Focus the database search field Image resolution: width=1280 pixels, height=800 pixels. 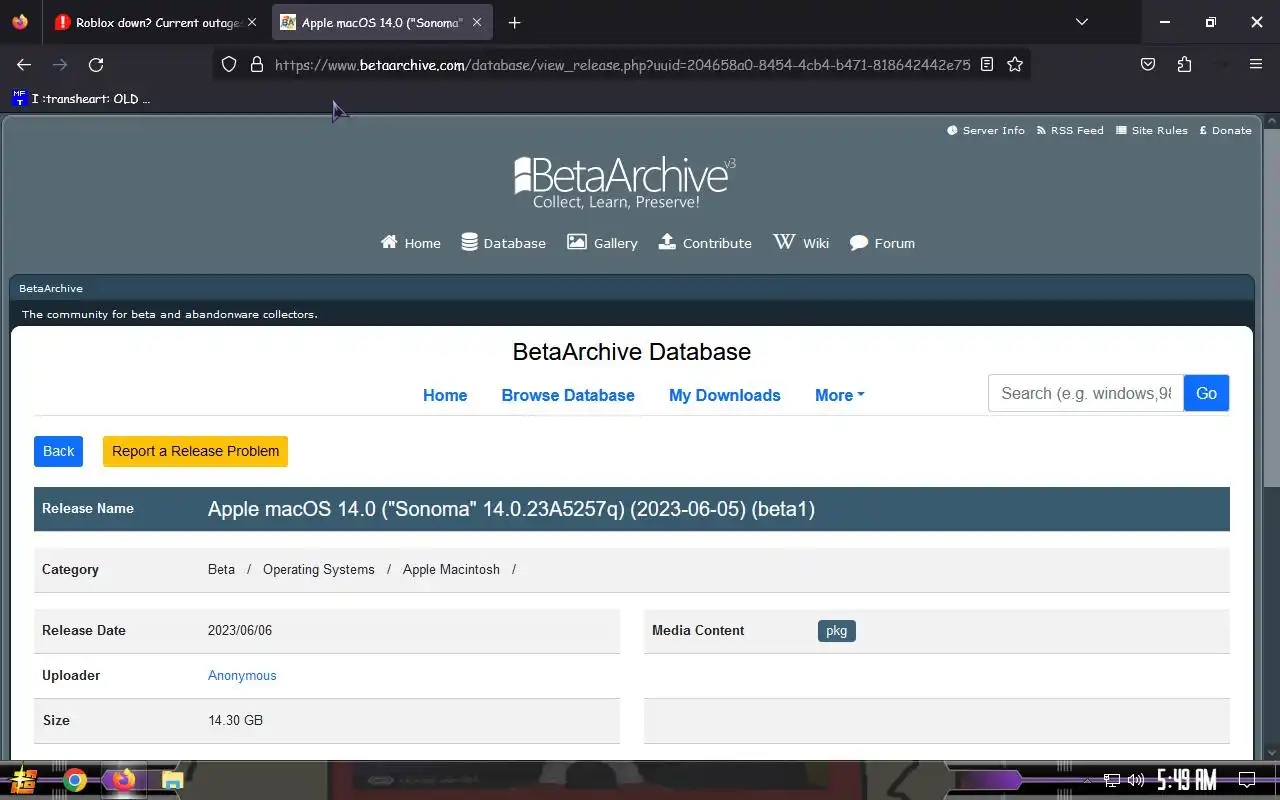(1086, 393)
